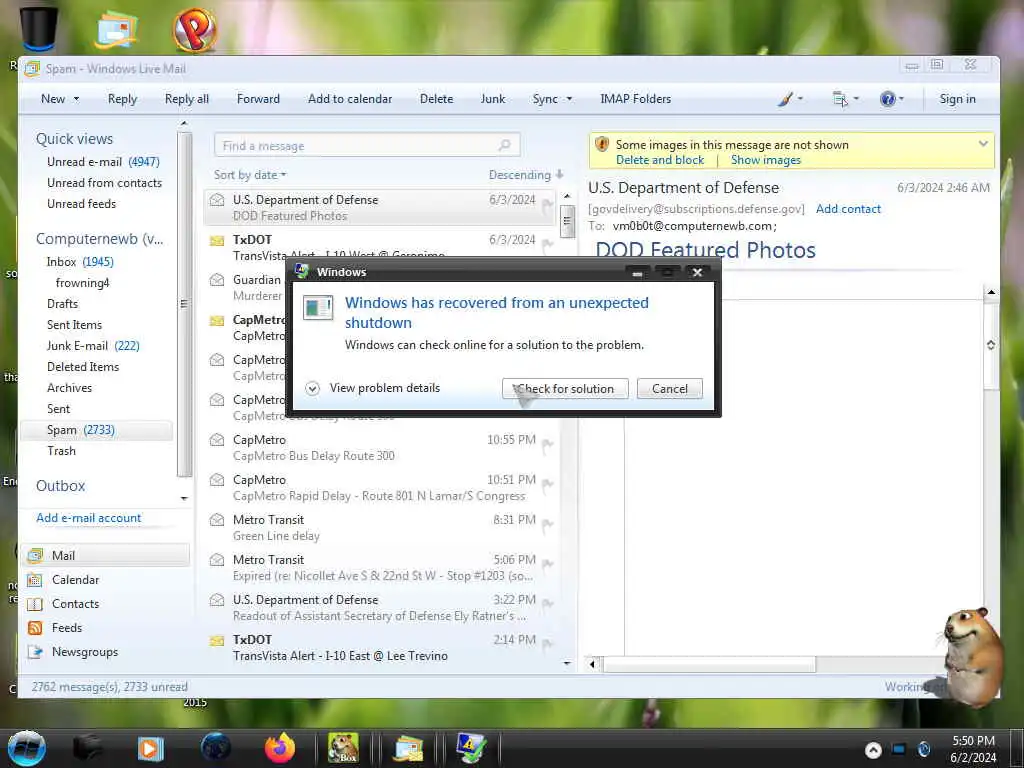Click the Mail icon in bottom navigation
The height and width of the screenshot is (768, 1024).
click(x=35, y=556)
